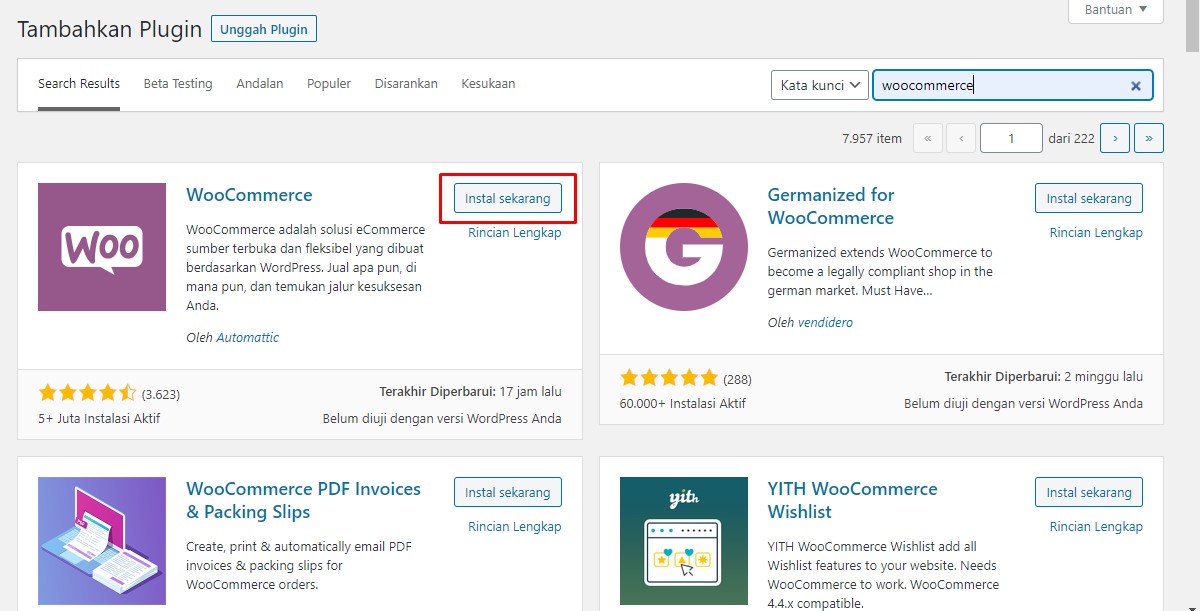Image resolution: width=1200 pixels, height=611 pixels.
Task: Open the Andalan tab
Action: click(260, 84)
